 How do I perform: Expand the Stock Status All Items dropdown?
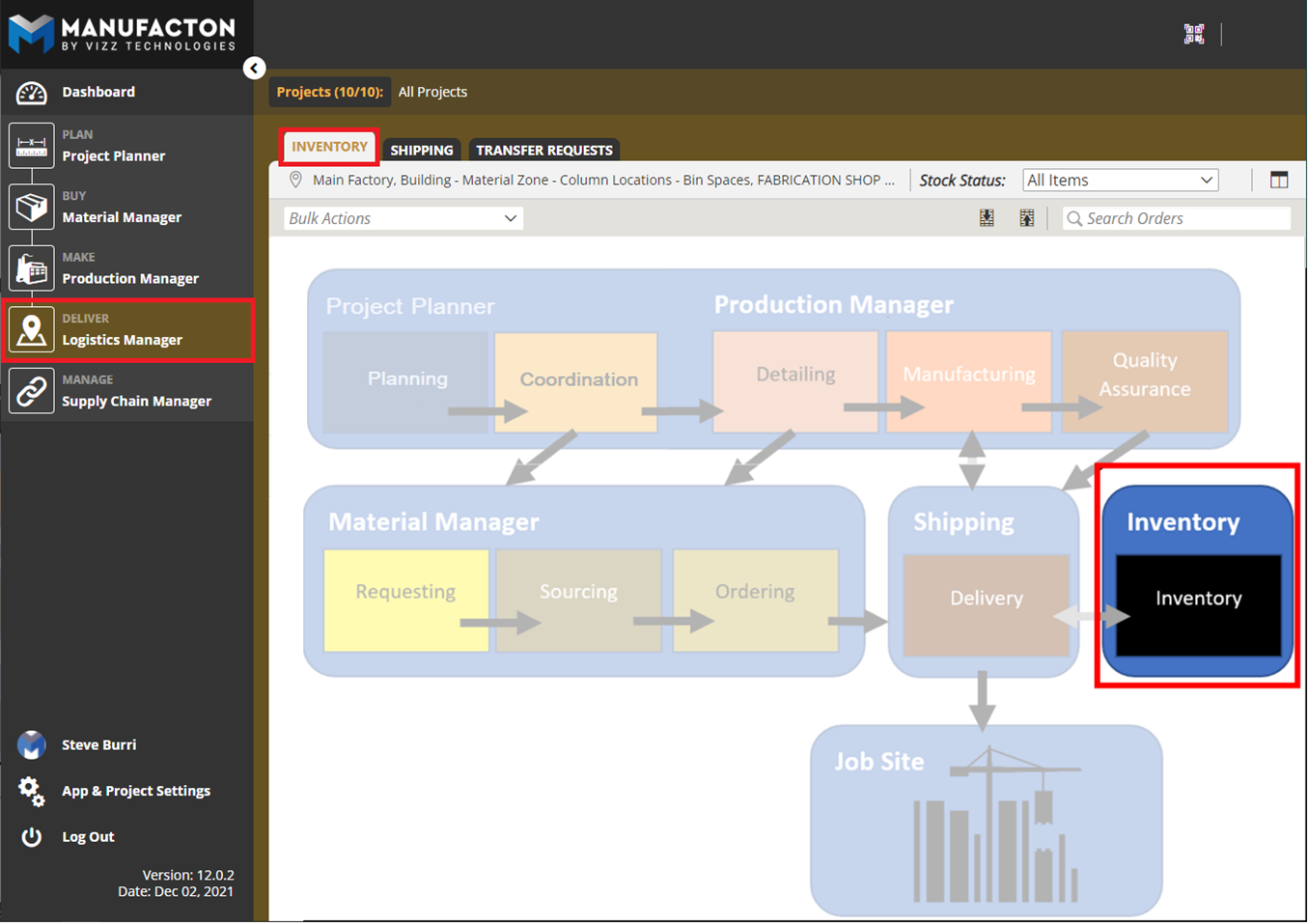pyautogui.click(x=1119, y=181)
